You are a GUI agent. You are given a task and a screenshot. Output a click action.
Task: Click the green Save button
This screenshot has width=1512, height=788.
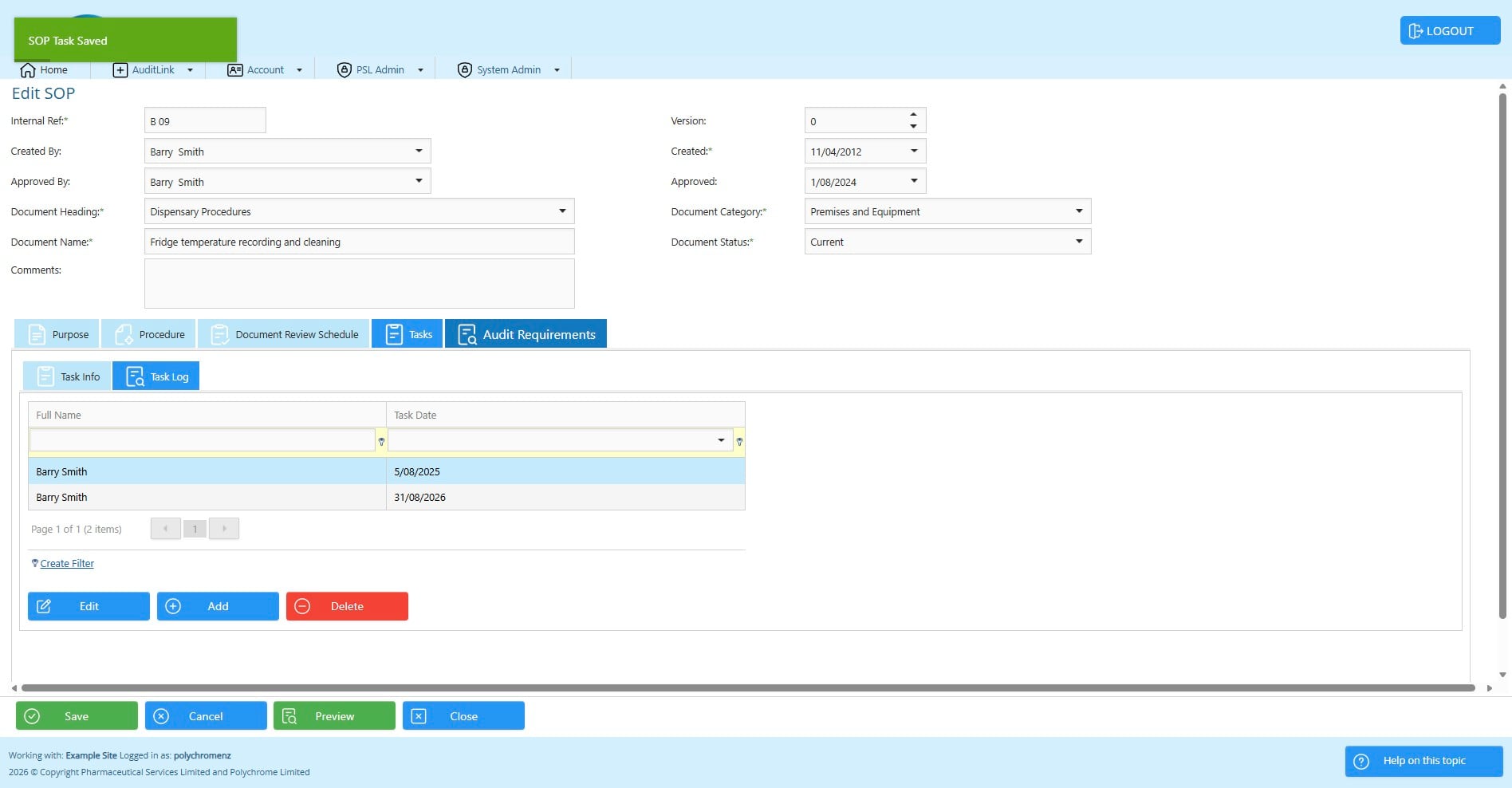tap(77, 716)
